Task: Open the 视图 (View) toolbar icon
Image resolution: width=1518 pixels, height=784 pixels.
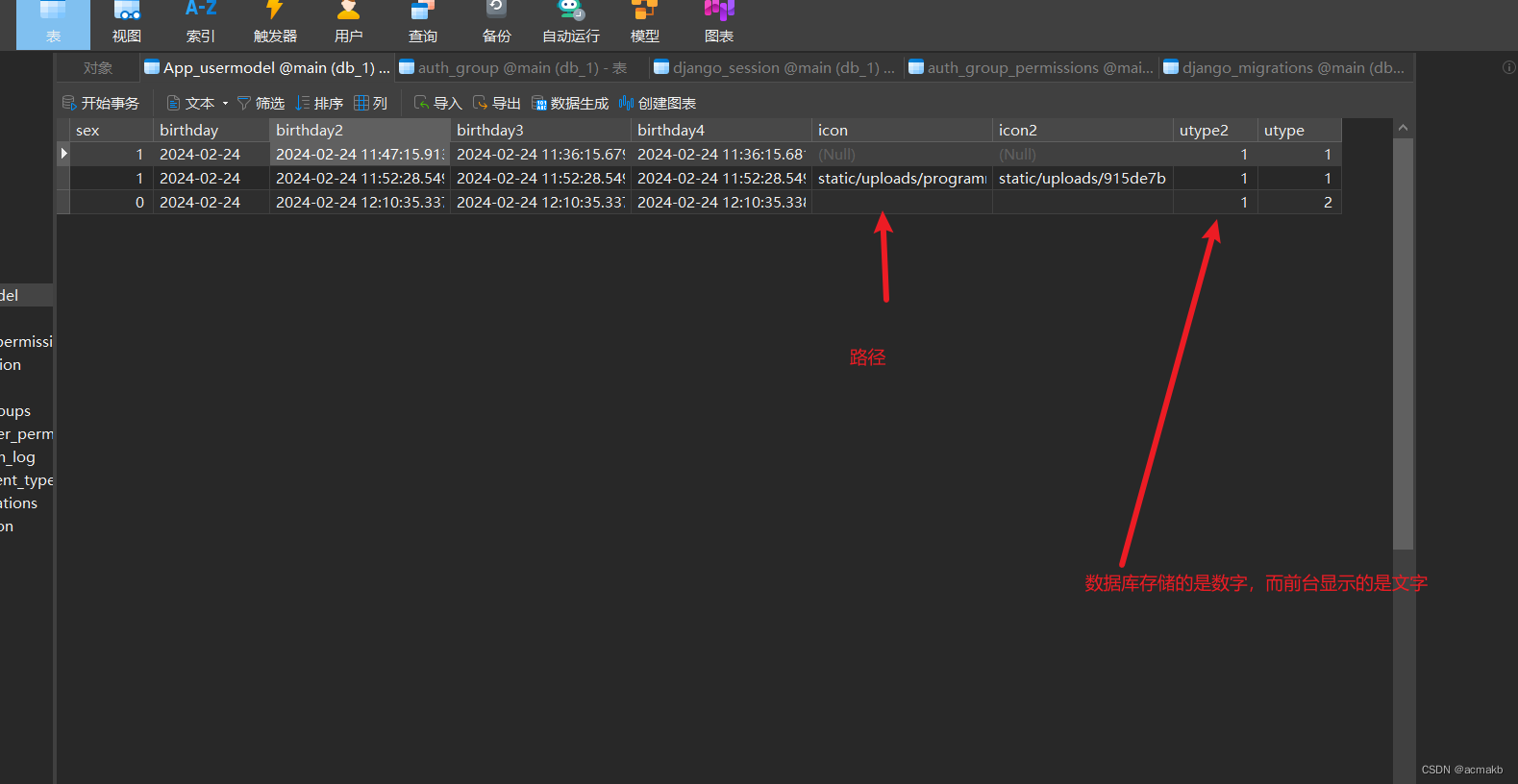Action: [127, 24]
